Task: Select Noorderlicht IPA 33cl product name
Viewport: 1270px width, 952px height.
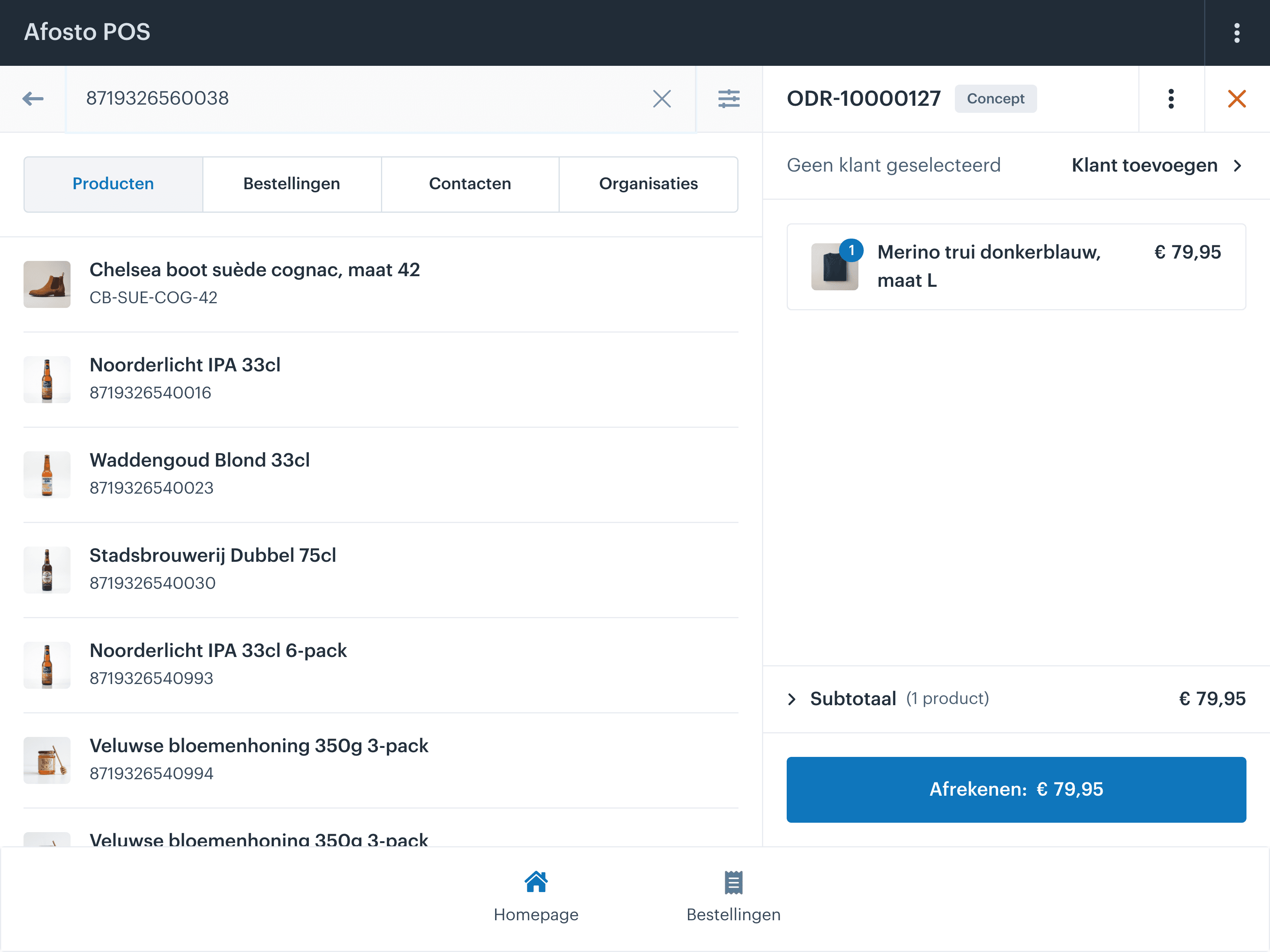Action: click(x=185, y=365)
